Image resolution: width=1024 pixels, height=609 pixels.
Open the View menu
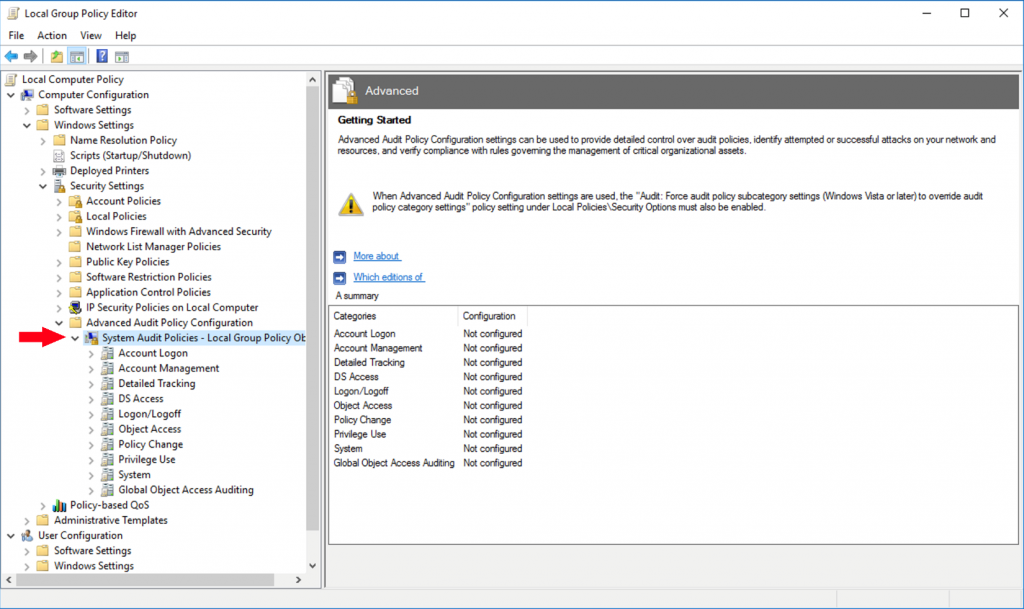[x=91, y=35]
